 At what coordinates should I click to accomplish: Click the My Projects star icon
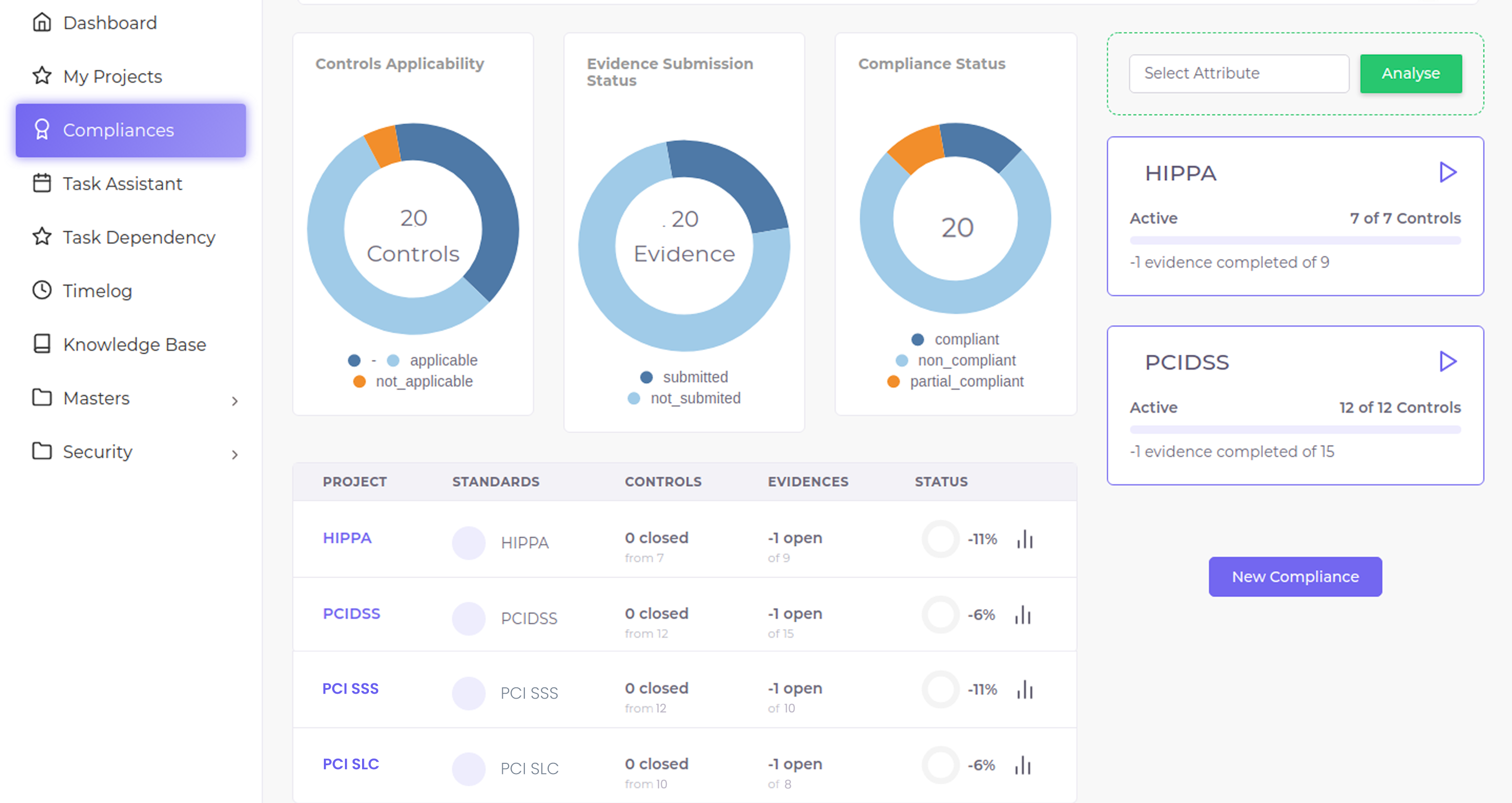coord(42,76)
